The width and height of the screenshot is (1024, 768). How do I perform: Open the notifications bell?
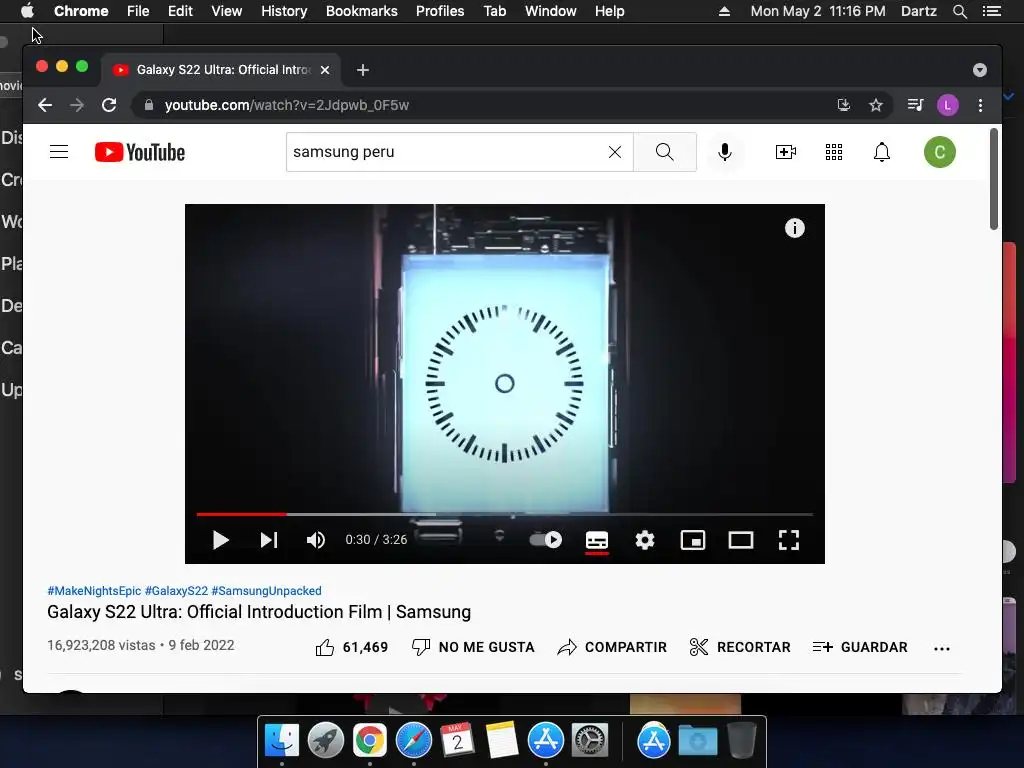point(882,152)
